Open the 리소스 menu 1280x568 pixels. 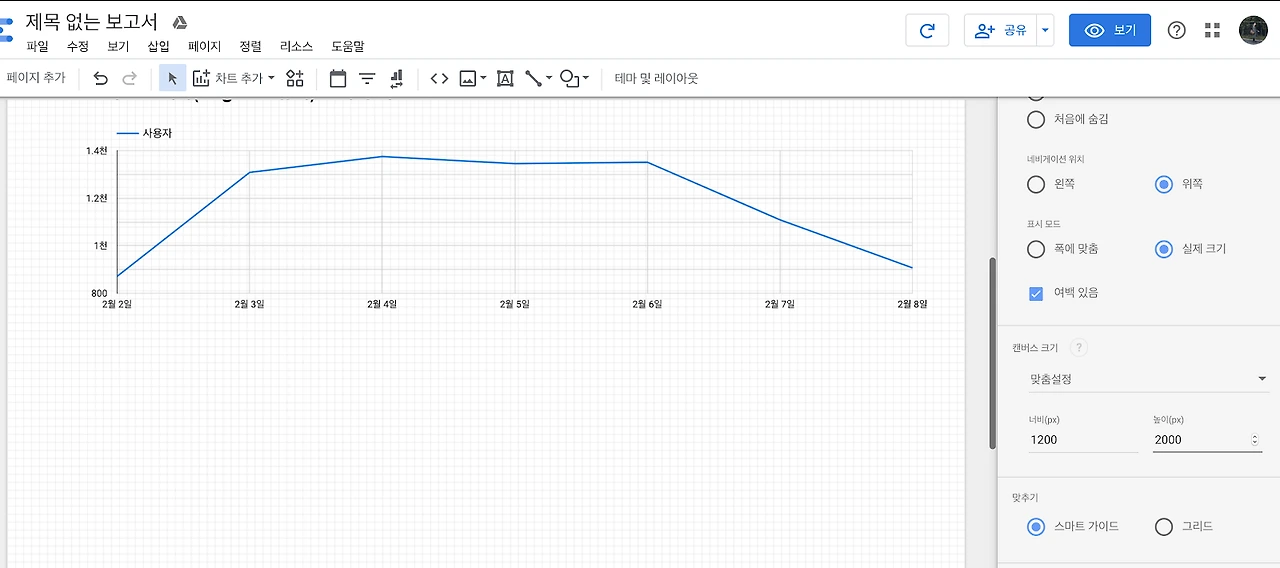coord(296,46)
